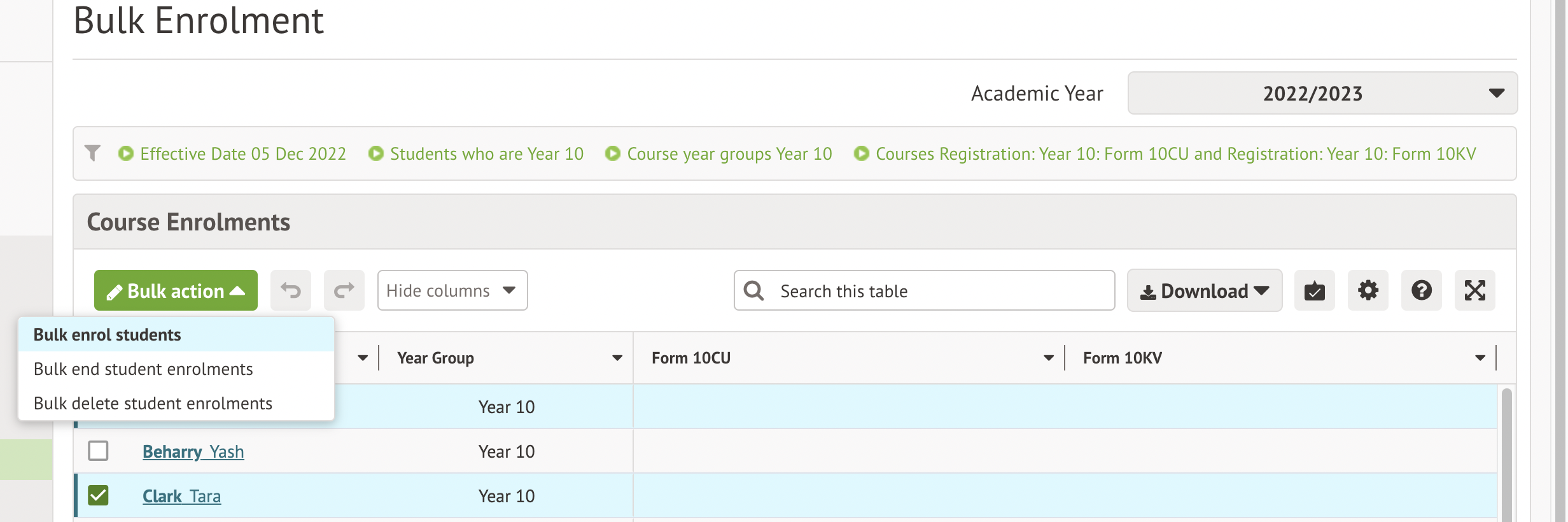
Task: Click the undo arrow icon
Action: coord(291,291)
